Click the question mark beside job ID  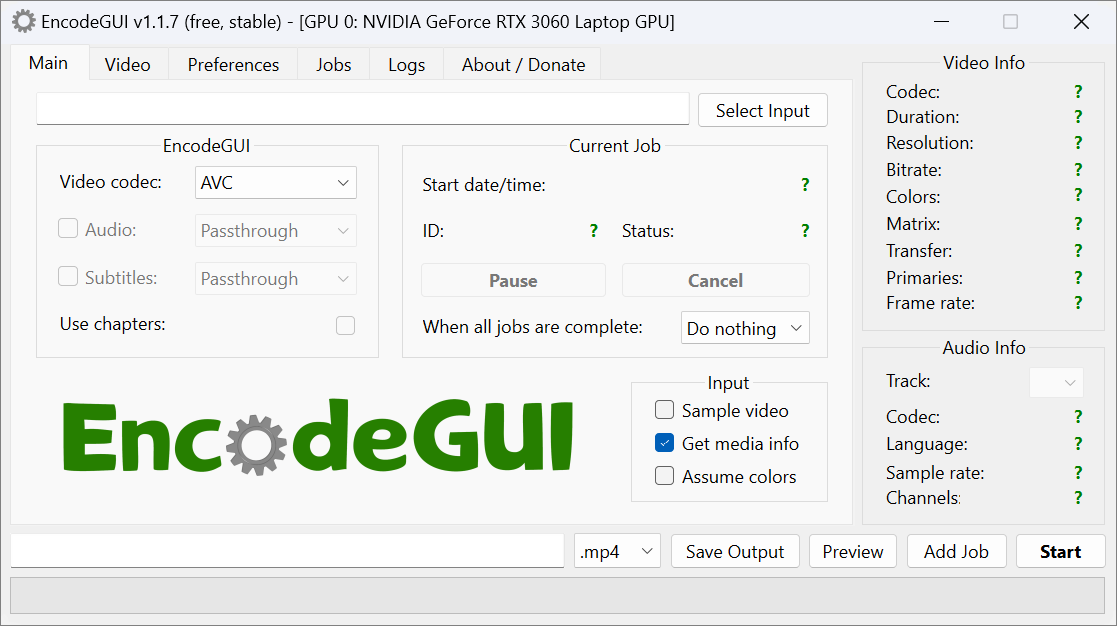point(593,231)
